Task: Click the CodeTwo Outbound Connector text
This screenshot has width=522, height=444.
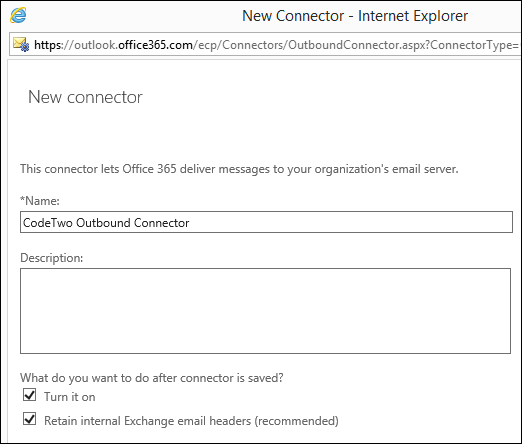Action: 106,223
